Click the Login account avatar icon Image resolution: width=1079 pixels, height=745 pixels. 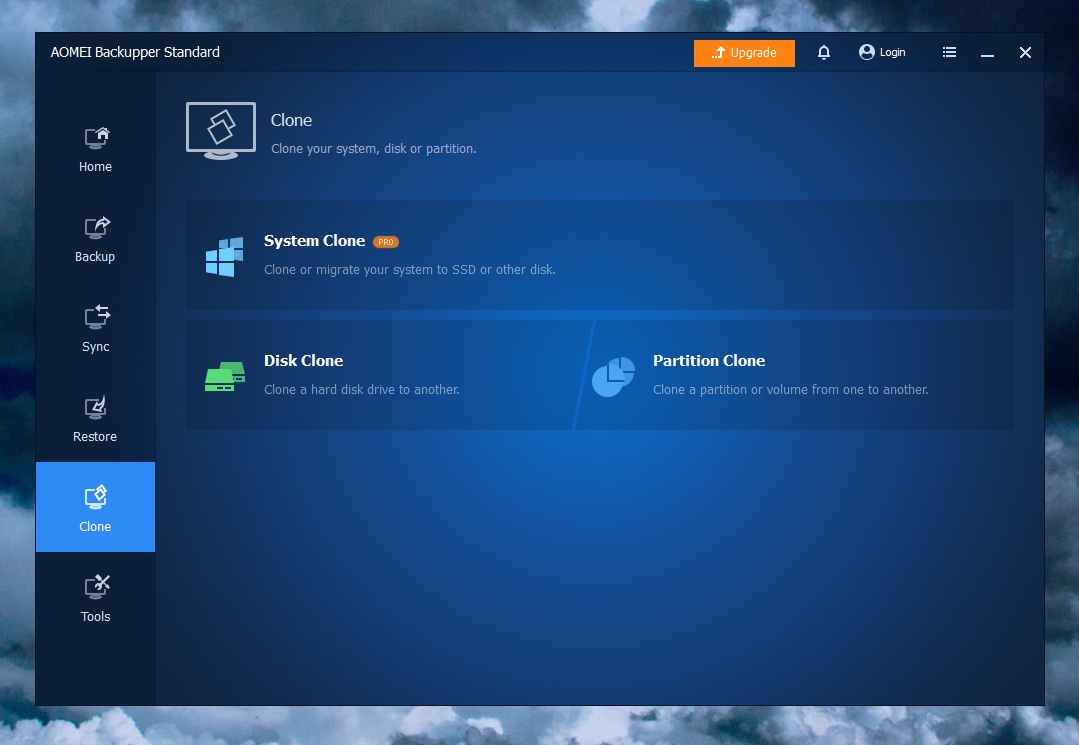tap(866, 52)
